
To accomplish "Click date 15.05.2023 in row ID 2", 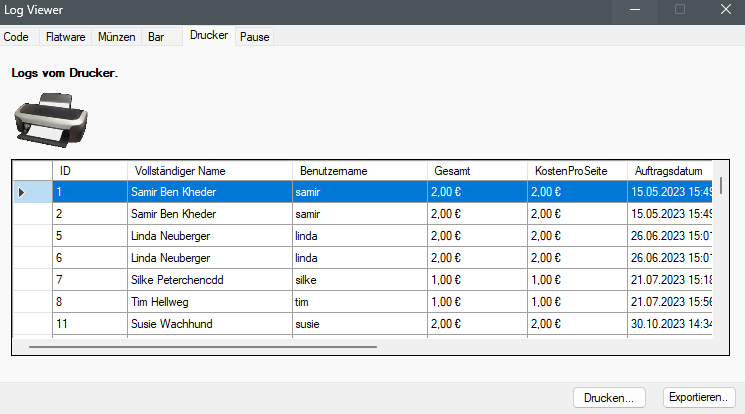I will (x=670, y=214).
